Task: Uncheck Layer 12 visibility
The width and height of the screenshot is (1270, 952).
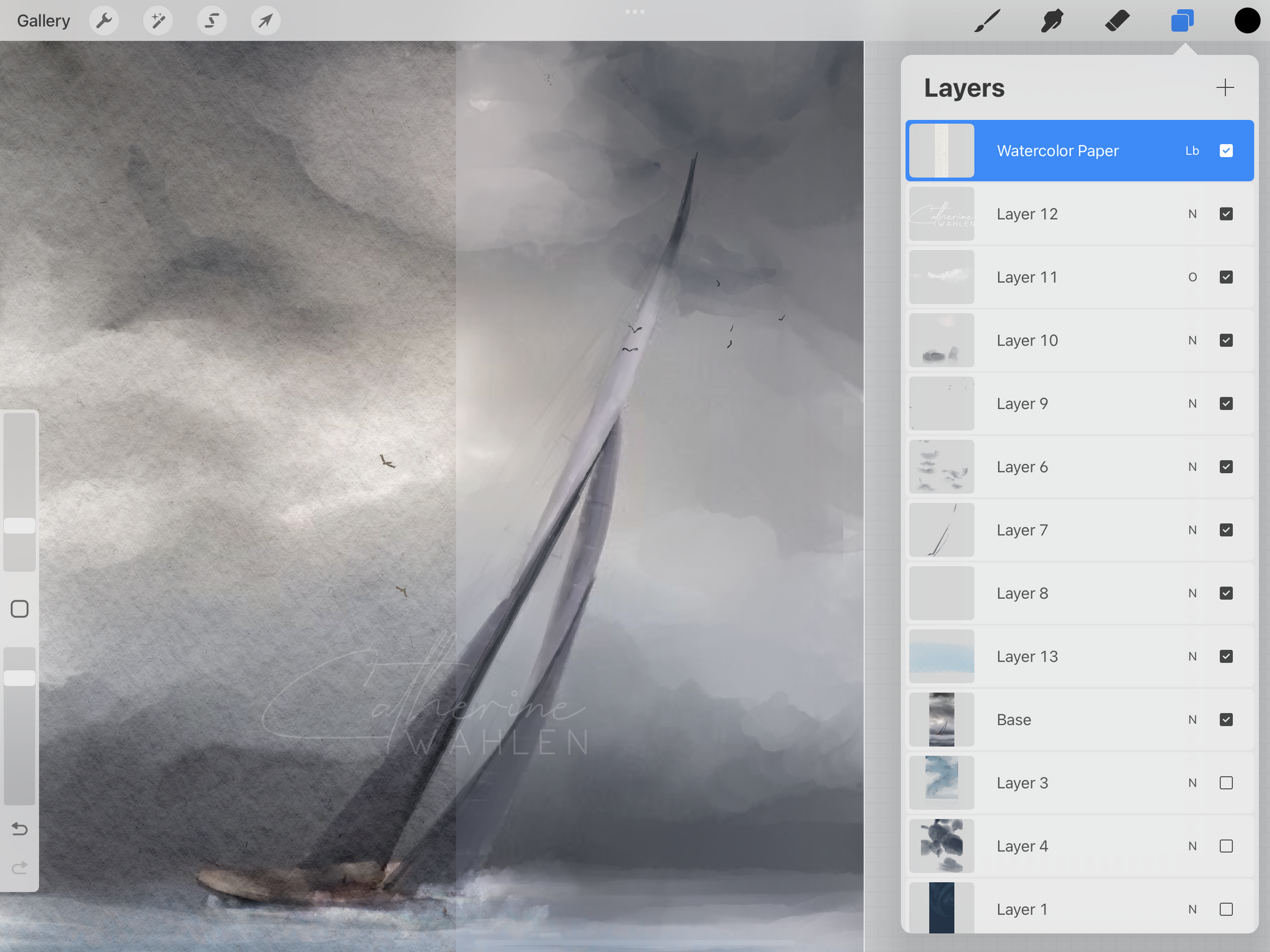Action: click(1226, 214)
